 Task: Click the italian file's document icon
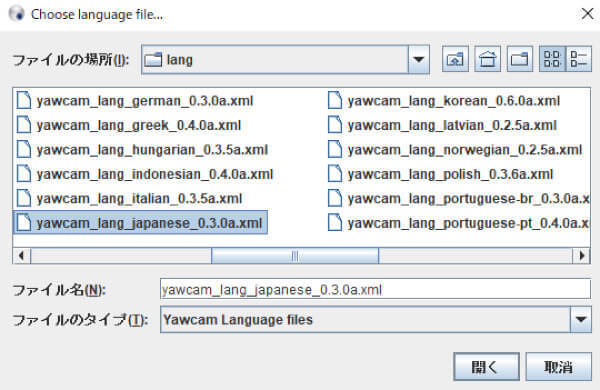(x=24, y=199)
